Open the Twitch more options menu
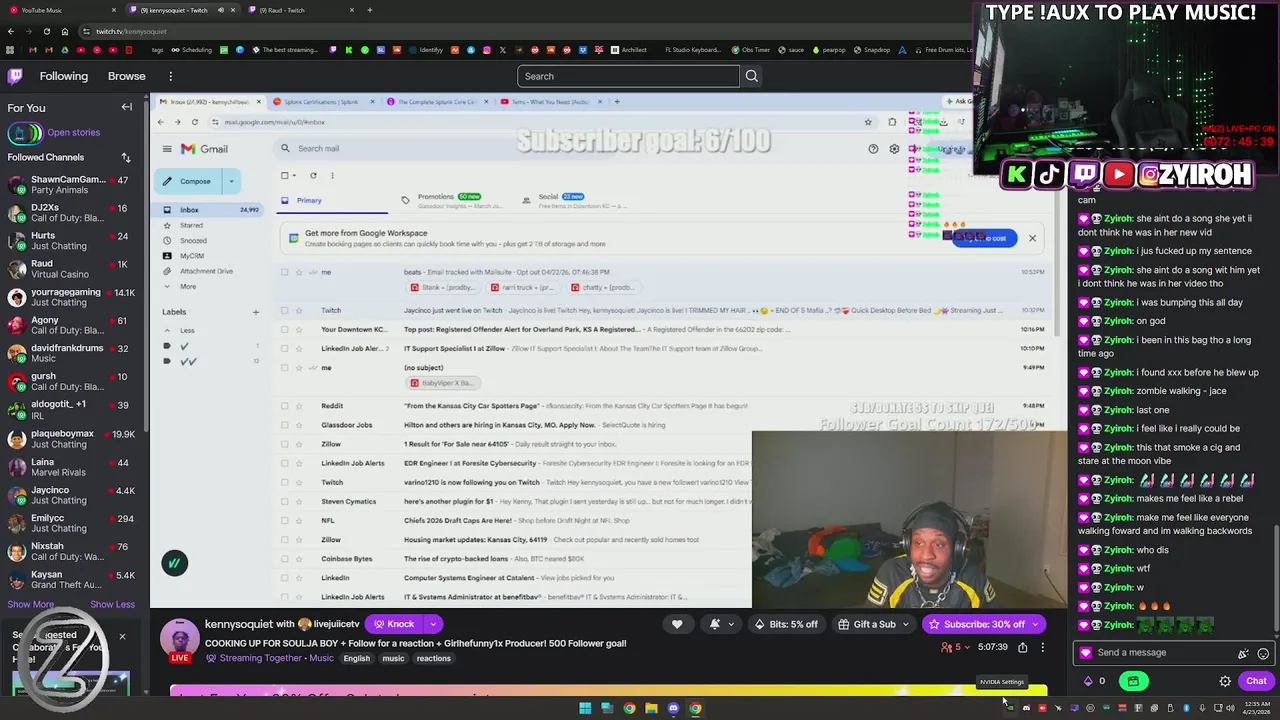 pos(170,76)
